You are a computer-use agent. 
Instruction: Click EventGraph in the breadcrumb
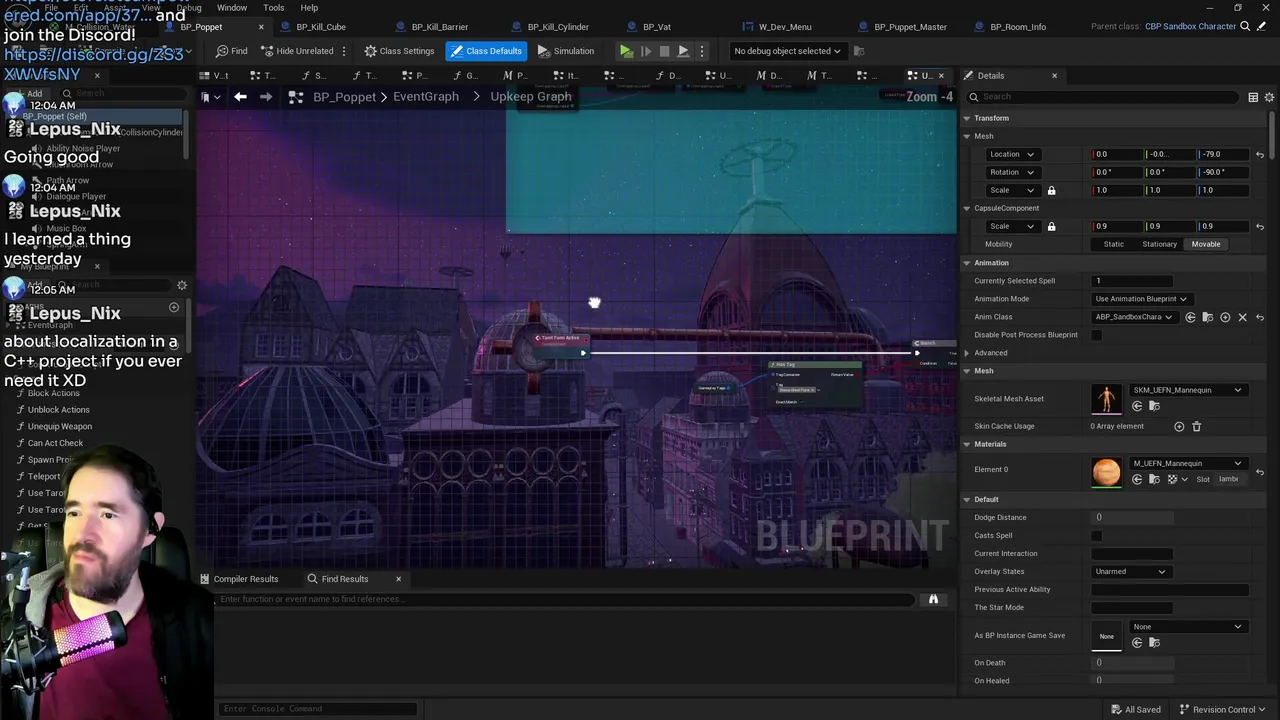coord(426,97)
